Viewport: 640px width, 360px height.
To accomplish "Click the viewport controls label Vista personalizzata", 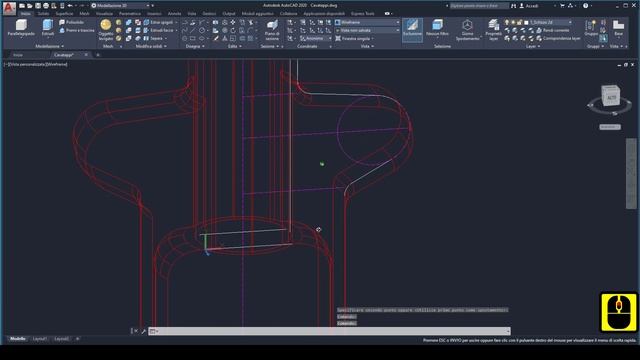I will [x=26, y=64].
